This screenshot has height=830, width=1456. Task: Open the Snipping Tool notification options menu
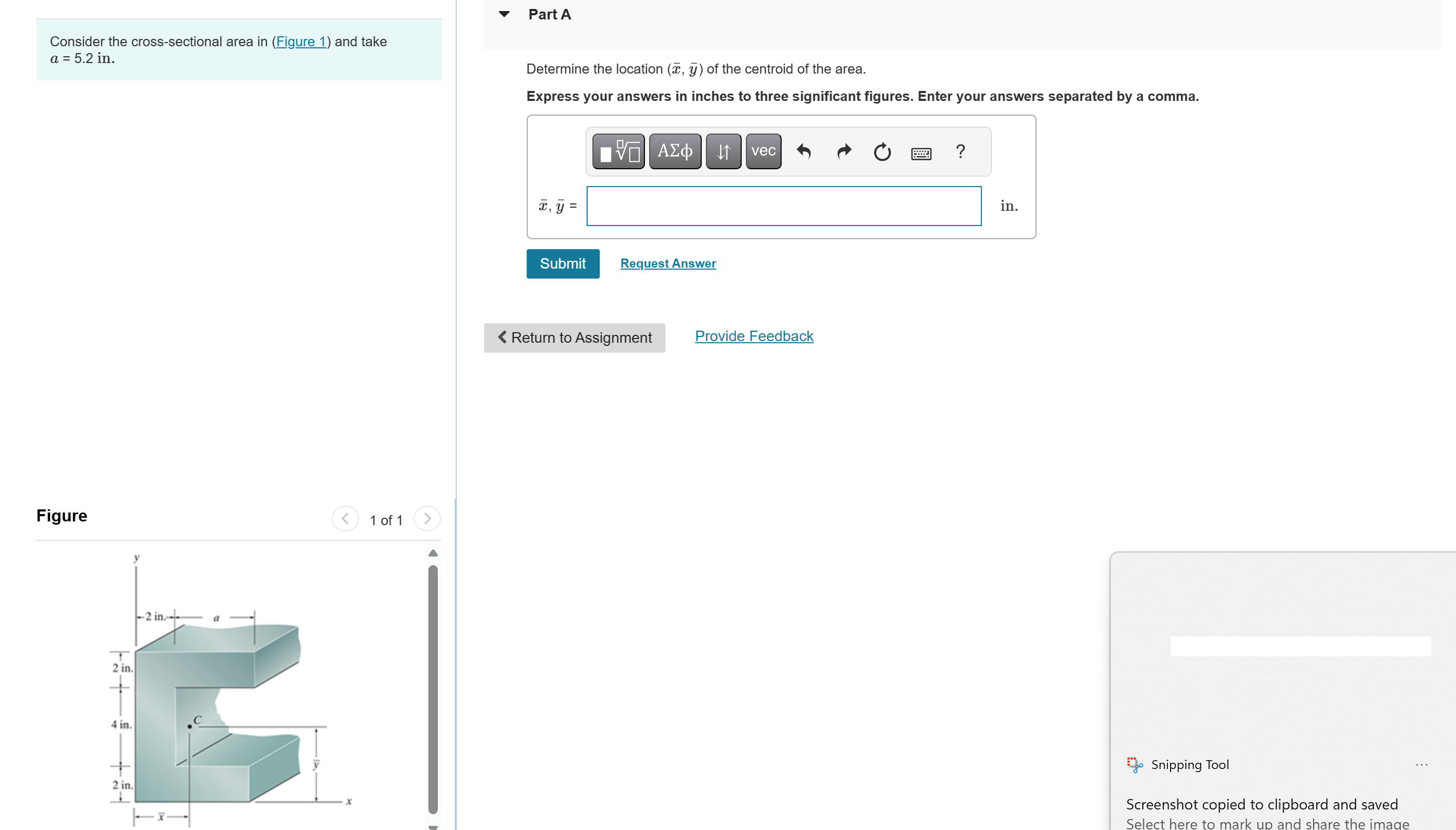pos(1422,764)
